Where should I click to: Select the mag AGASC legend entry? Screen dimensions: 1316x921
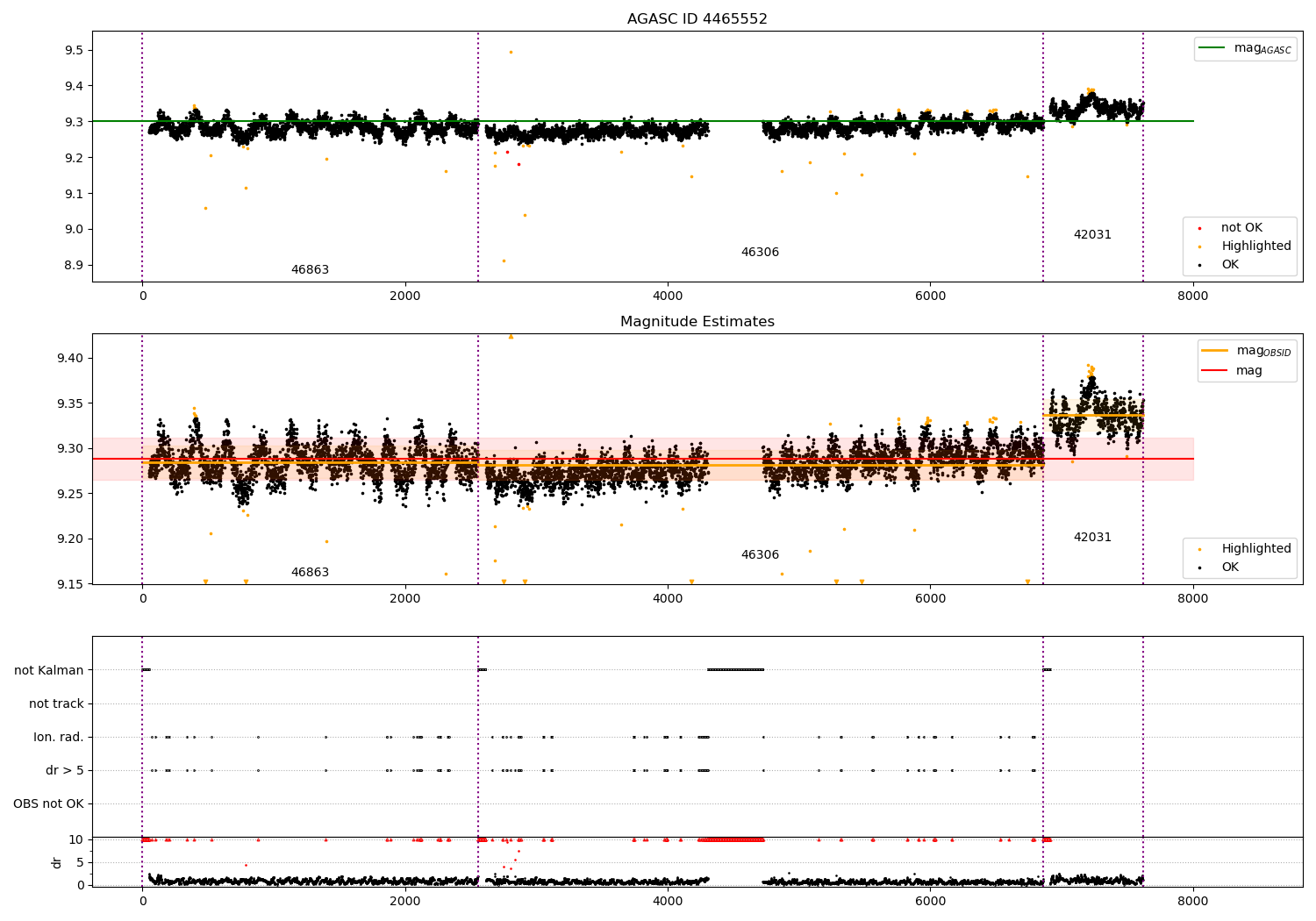(x=1245, y=48)
